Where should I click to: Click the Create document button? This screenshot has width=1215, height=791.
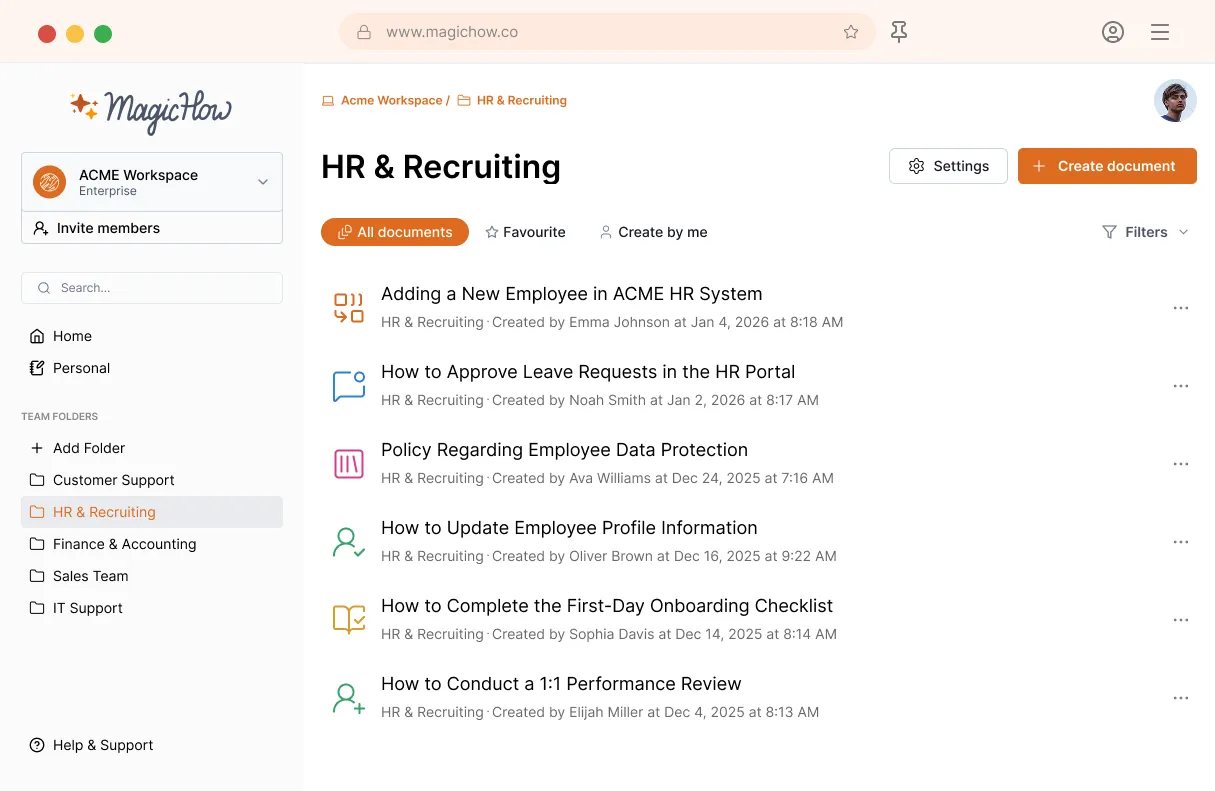pyautogui.click(x=1106, y=166)
